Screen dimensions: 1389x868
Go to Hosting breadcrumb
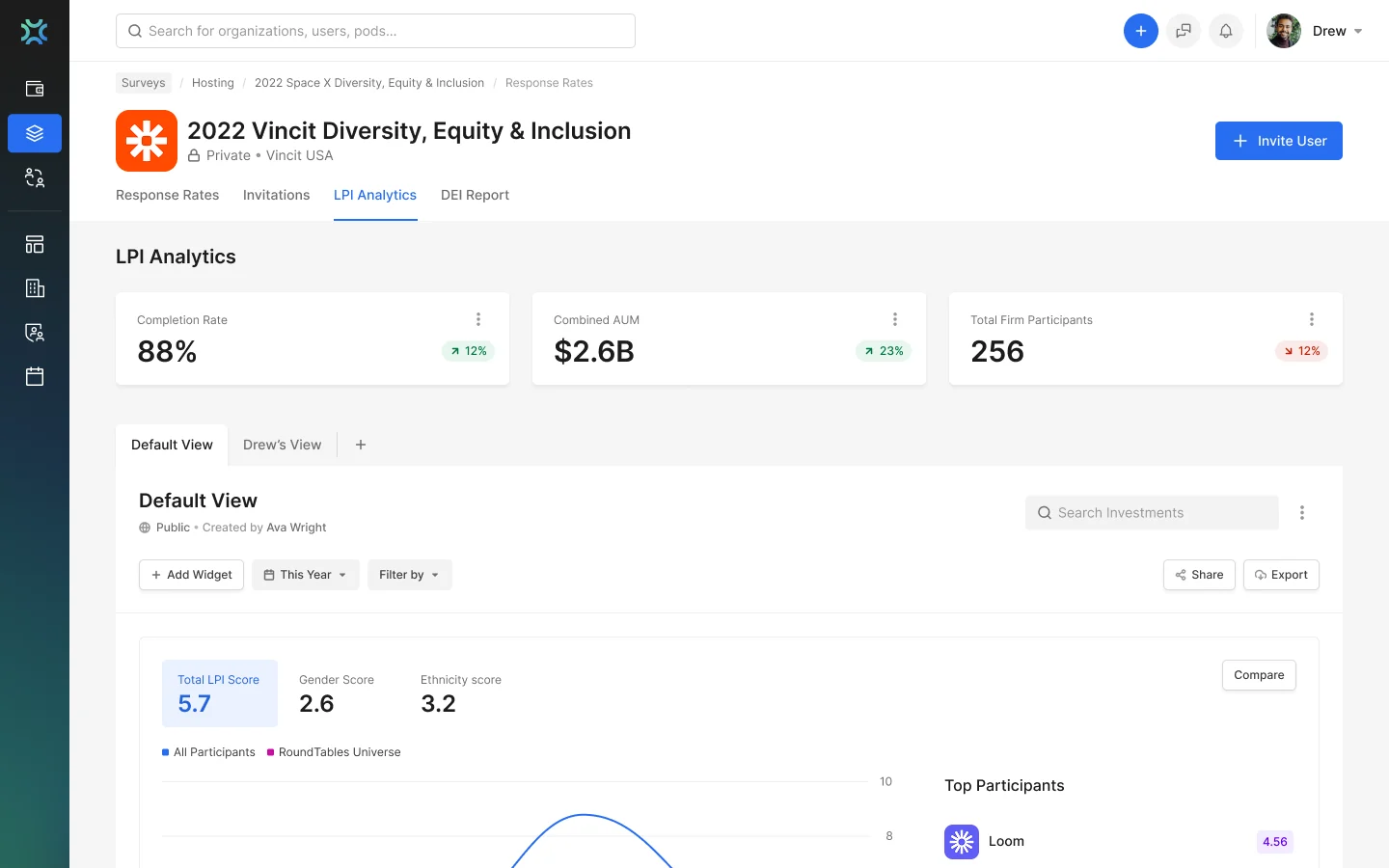[x=213, y=83]
